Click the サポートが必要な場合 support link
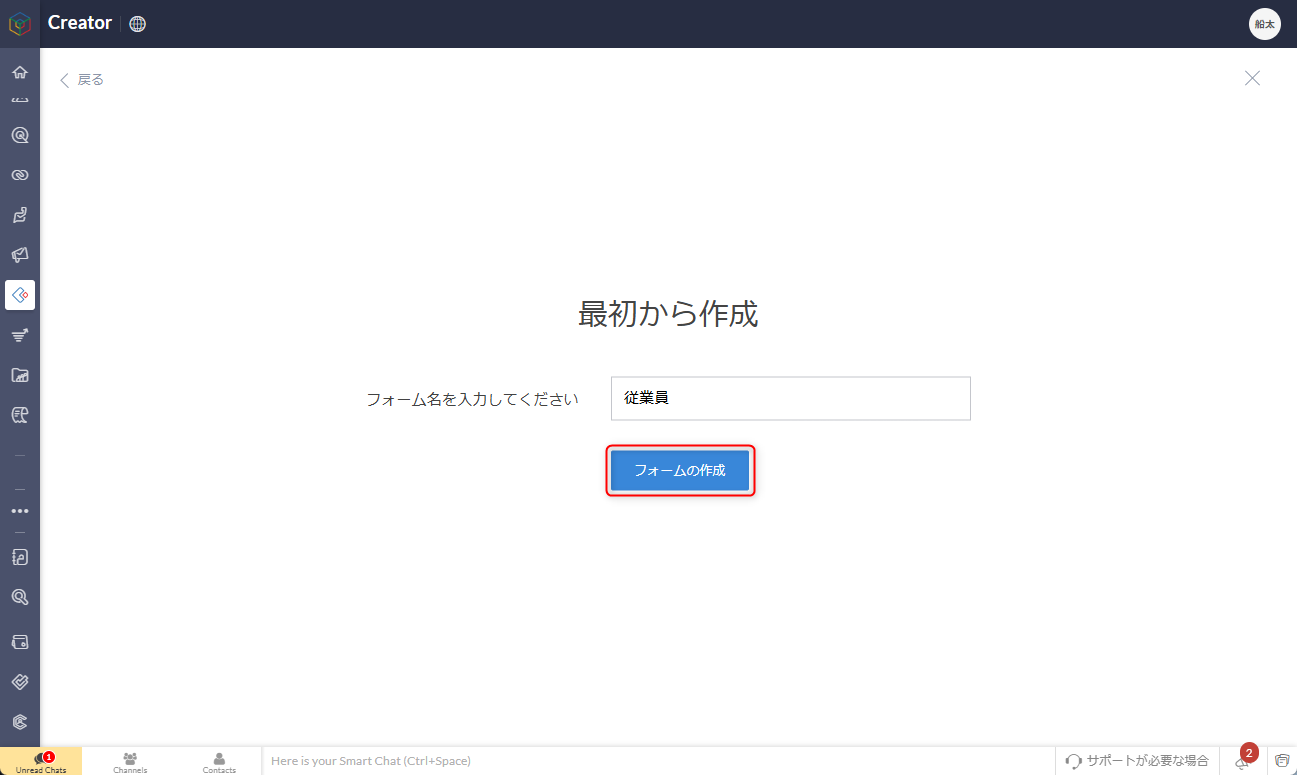 1137,761
